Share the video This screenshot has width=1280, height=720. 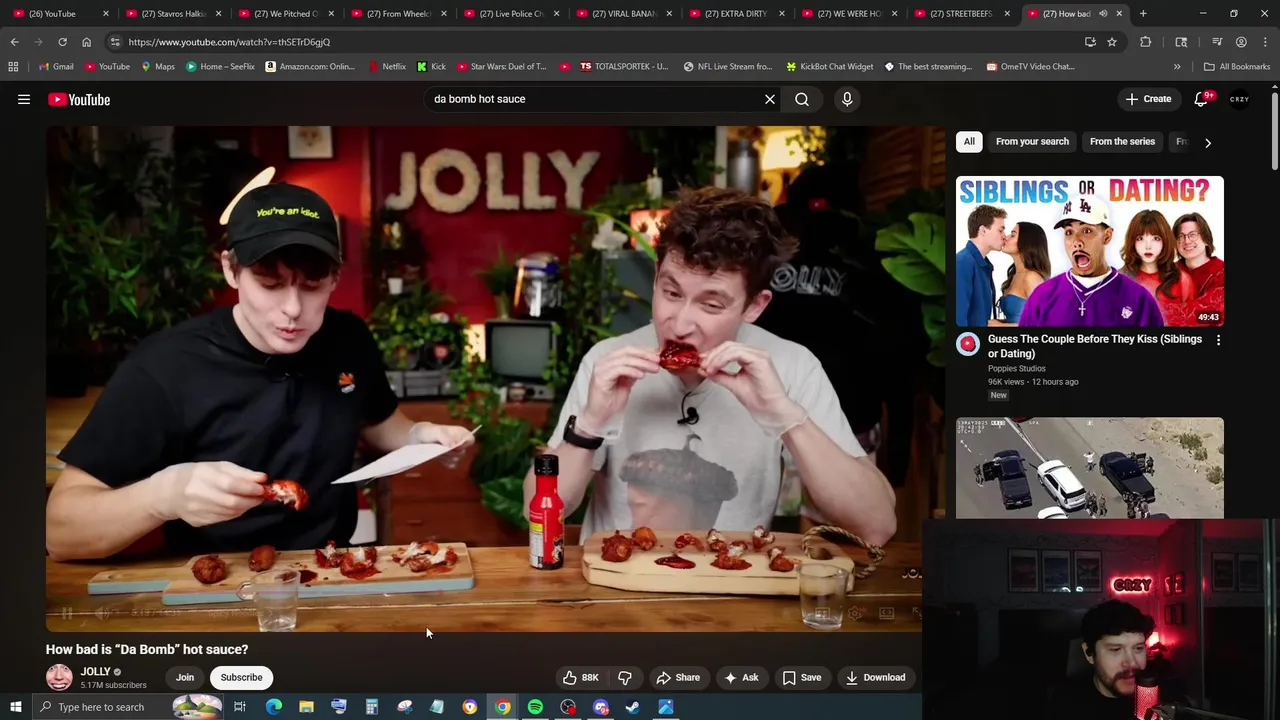678,677
